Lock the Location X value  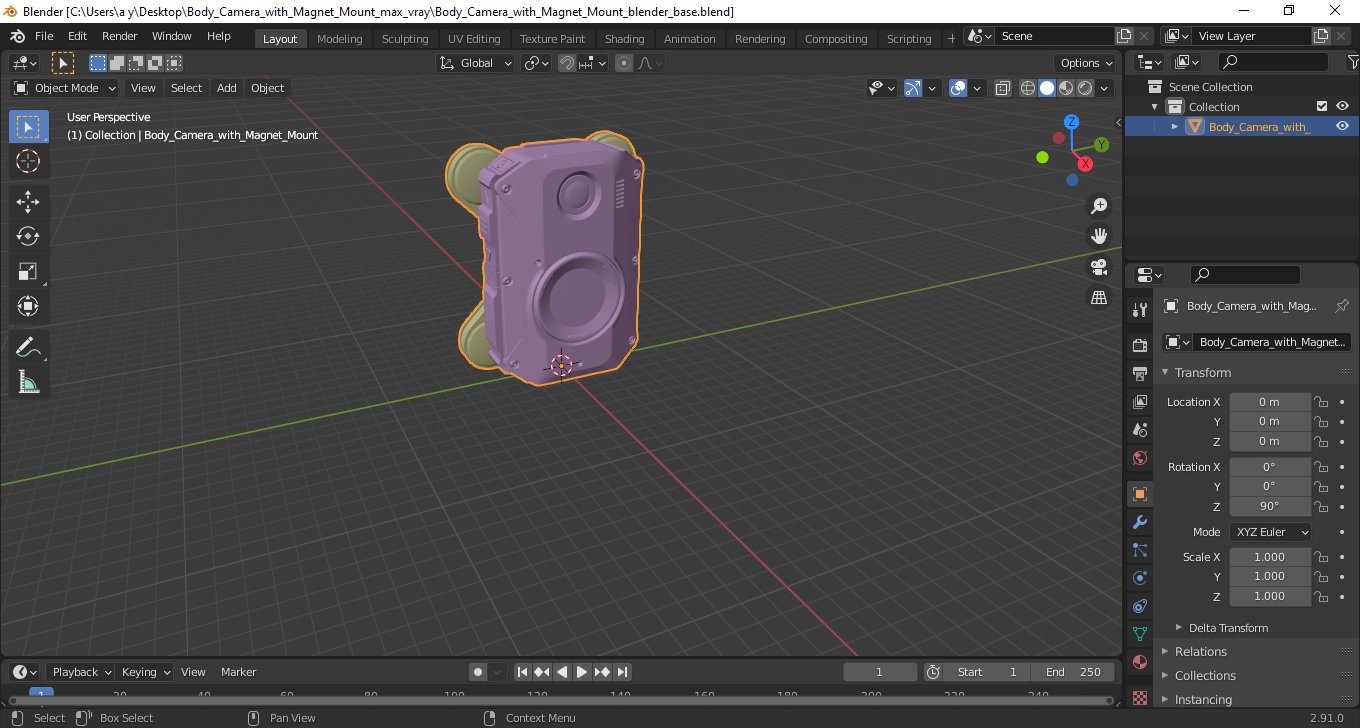(1321, 402)
